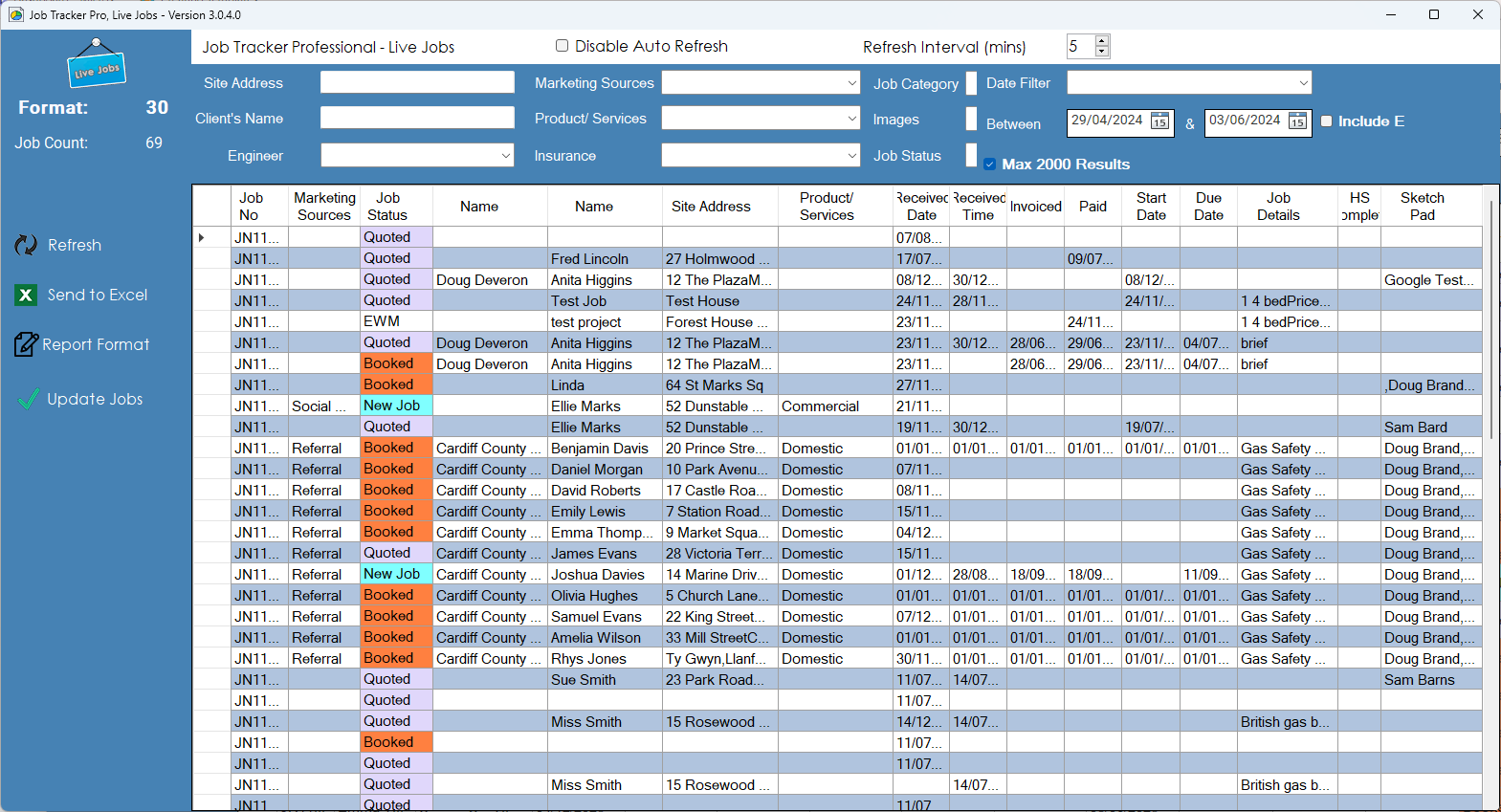
Task: Click orange Booked status in Linda row
Action: [397, 384]
